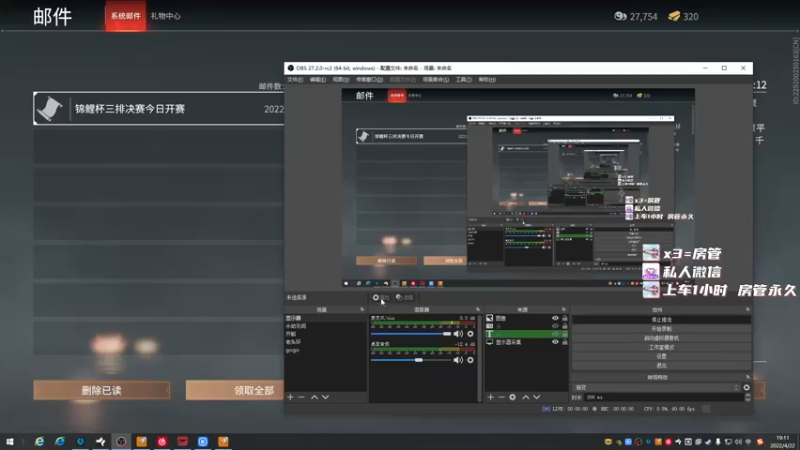800x450 pixels.
Task: Open OBS Scene Collection menu
Action: click(x=435, y=80)
